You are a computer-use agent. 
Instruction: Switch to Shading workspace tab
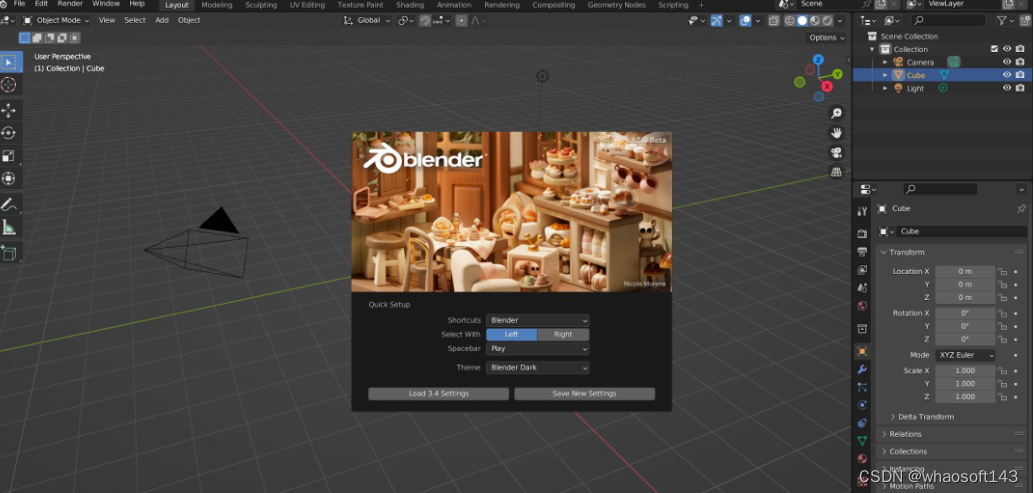[410, 5]
